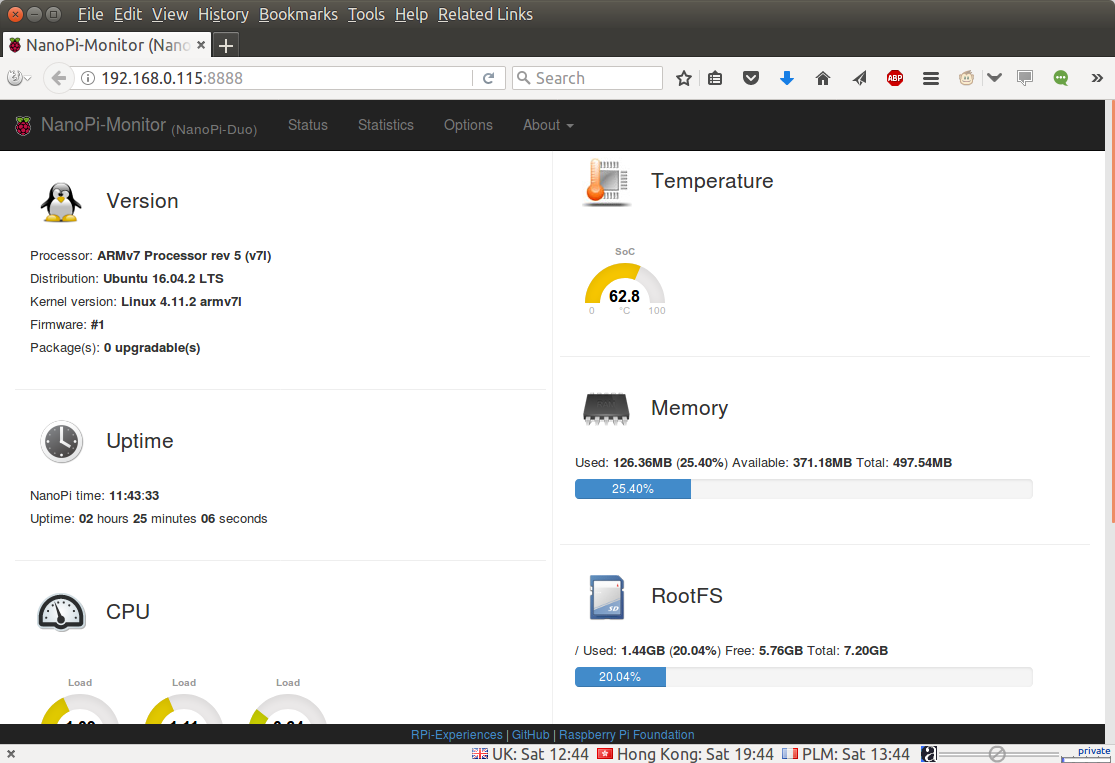1115x763 pixels.
Task: Adjust the zoom slider in status bar
Action: click(x=998, y=754)
